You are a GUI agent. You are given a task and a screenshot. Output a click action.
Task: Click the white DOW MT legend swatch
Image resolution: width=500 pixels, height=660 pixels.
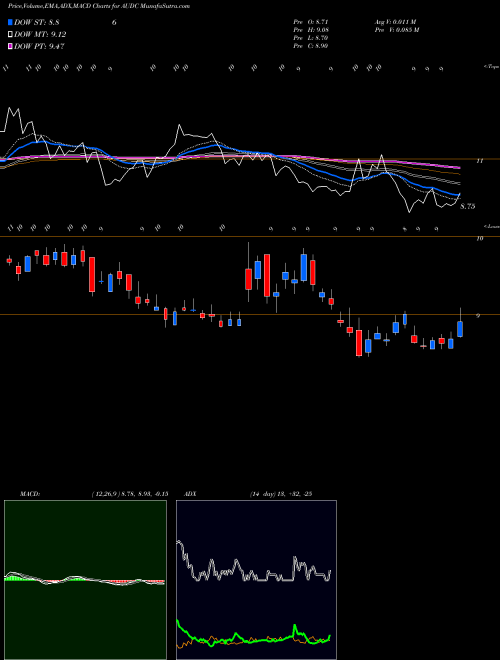[x=11, y=34]
